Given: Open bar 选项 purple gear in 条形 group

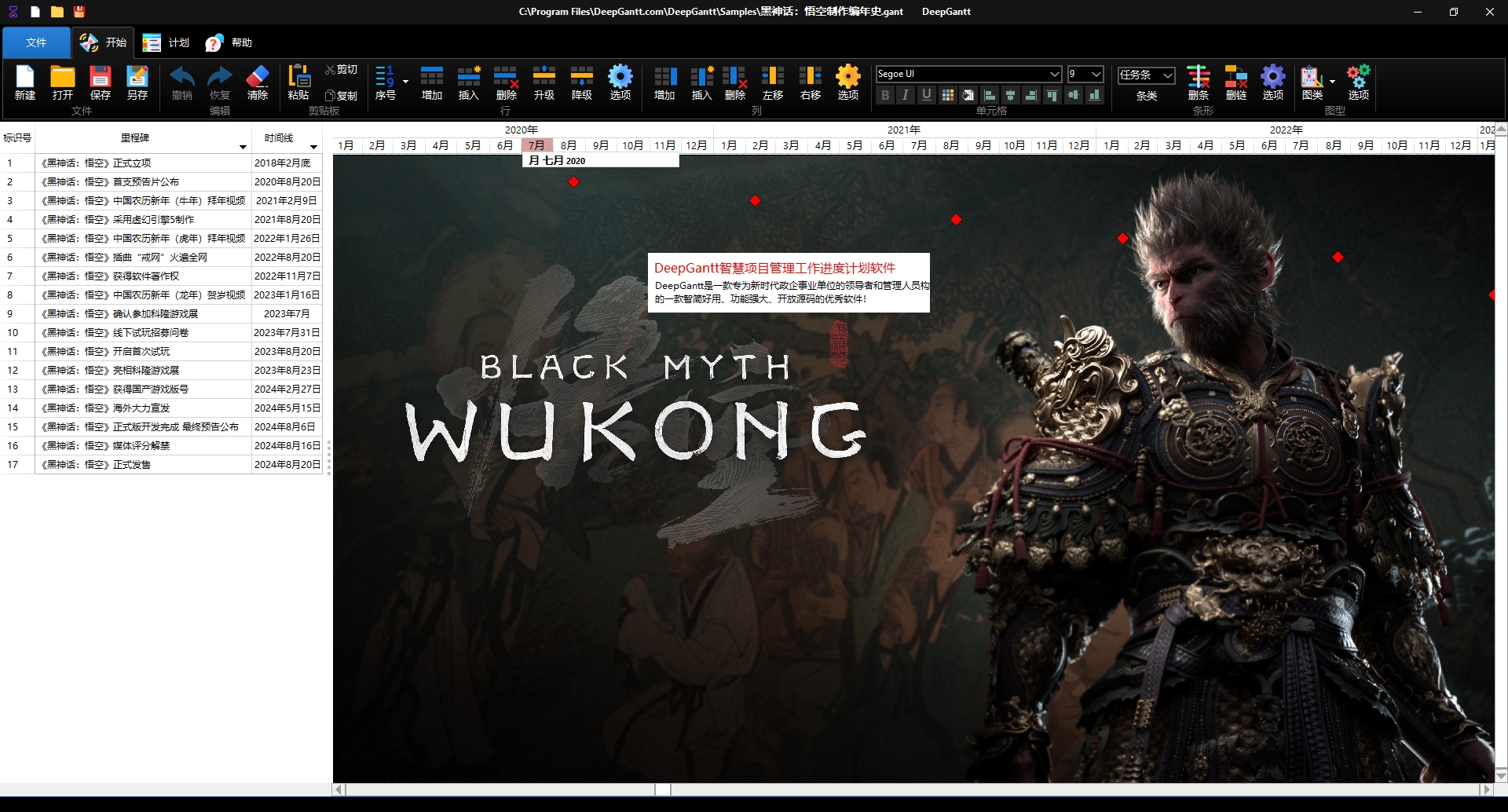Looking at the screenshot, I should point(1273,82).
